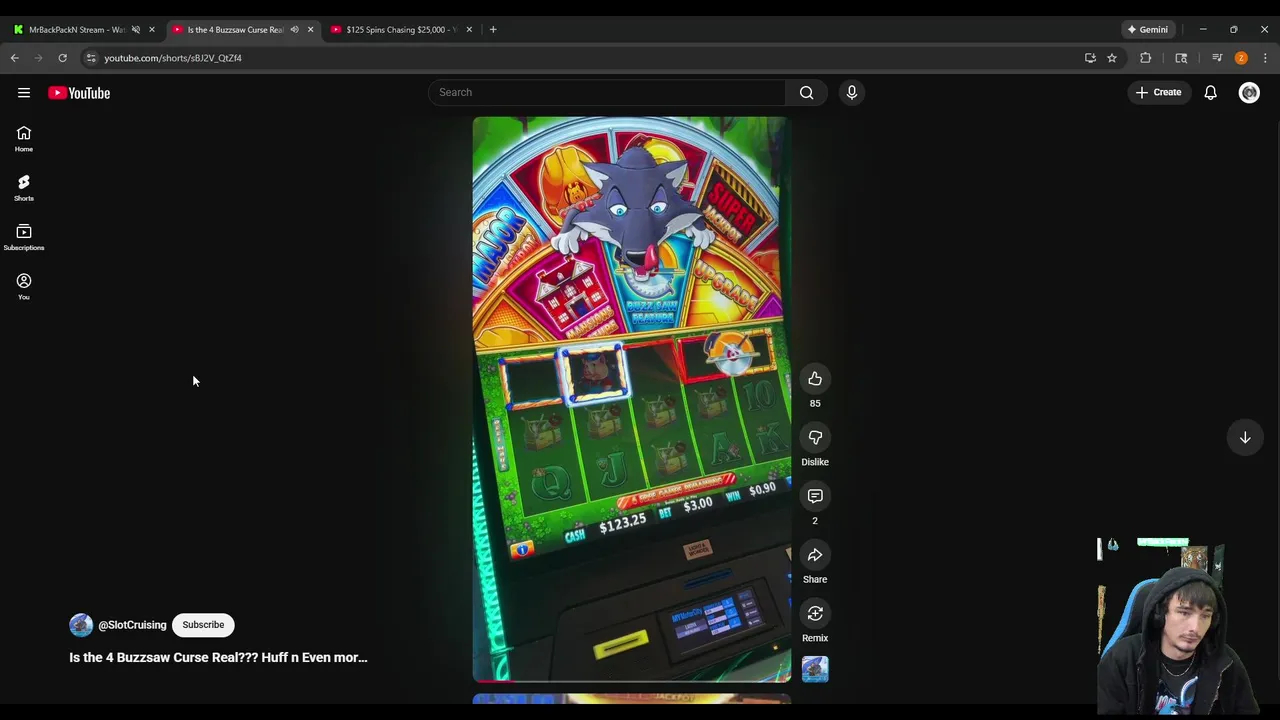This screenshot has height=720, width=1280.
Task: Close the MrBackPackN Stream tab
Action: (x=152, y=30)
